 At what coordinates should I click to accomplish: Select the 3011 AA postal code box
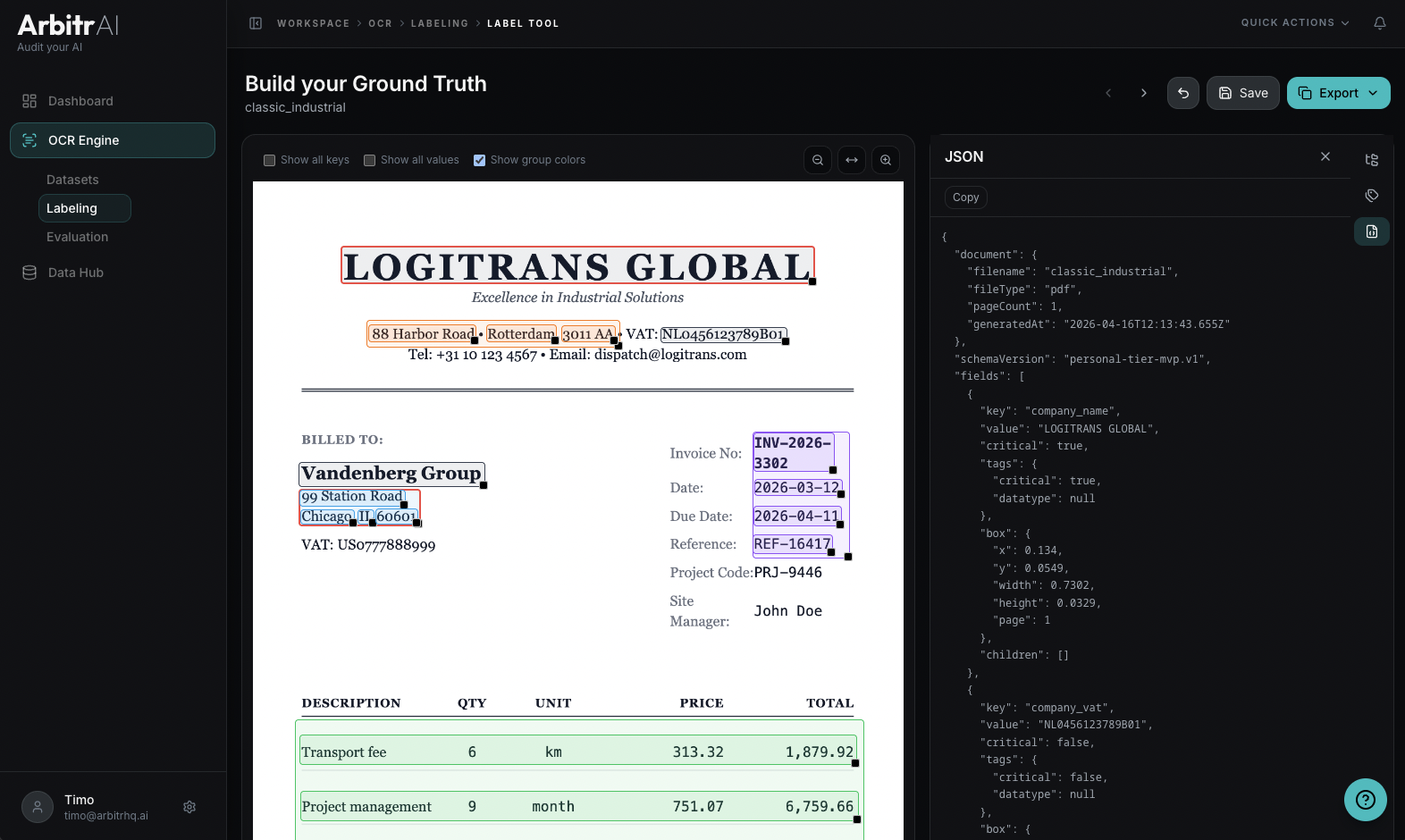(589, 334)
